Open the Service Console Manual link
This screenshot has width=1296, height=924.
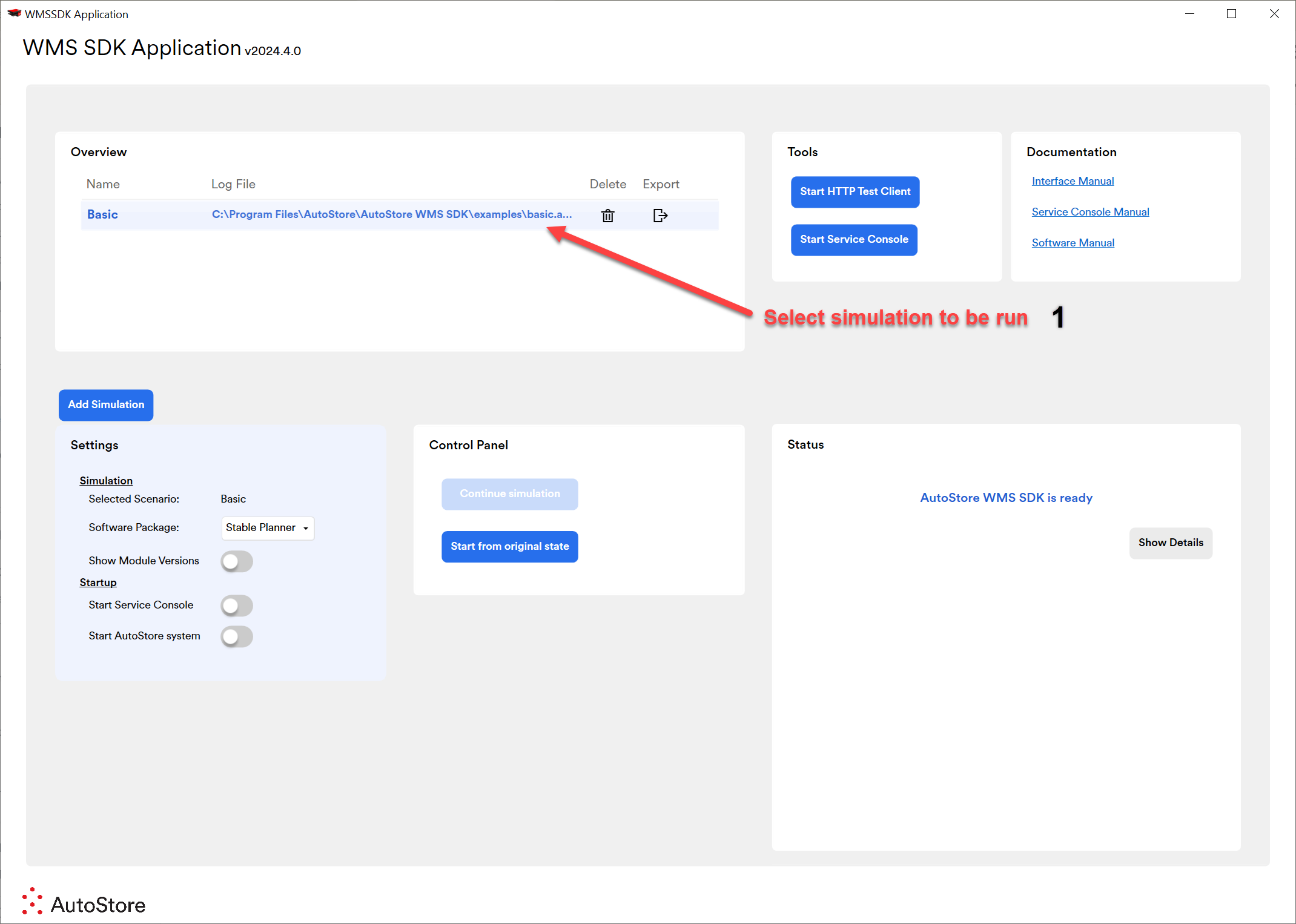tap(1090, 212)
